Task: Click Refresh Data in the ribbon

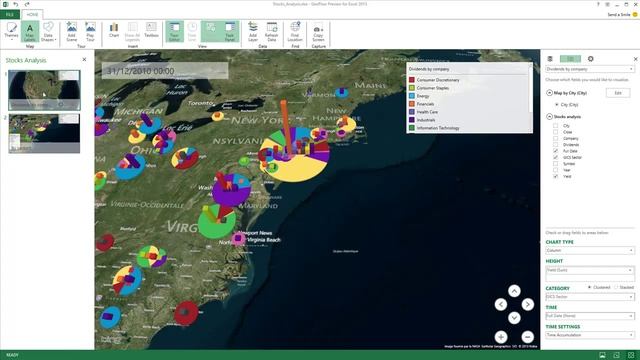Action: click(x=271, y=31)
